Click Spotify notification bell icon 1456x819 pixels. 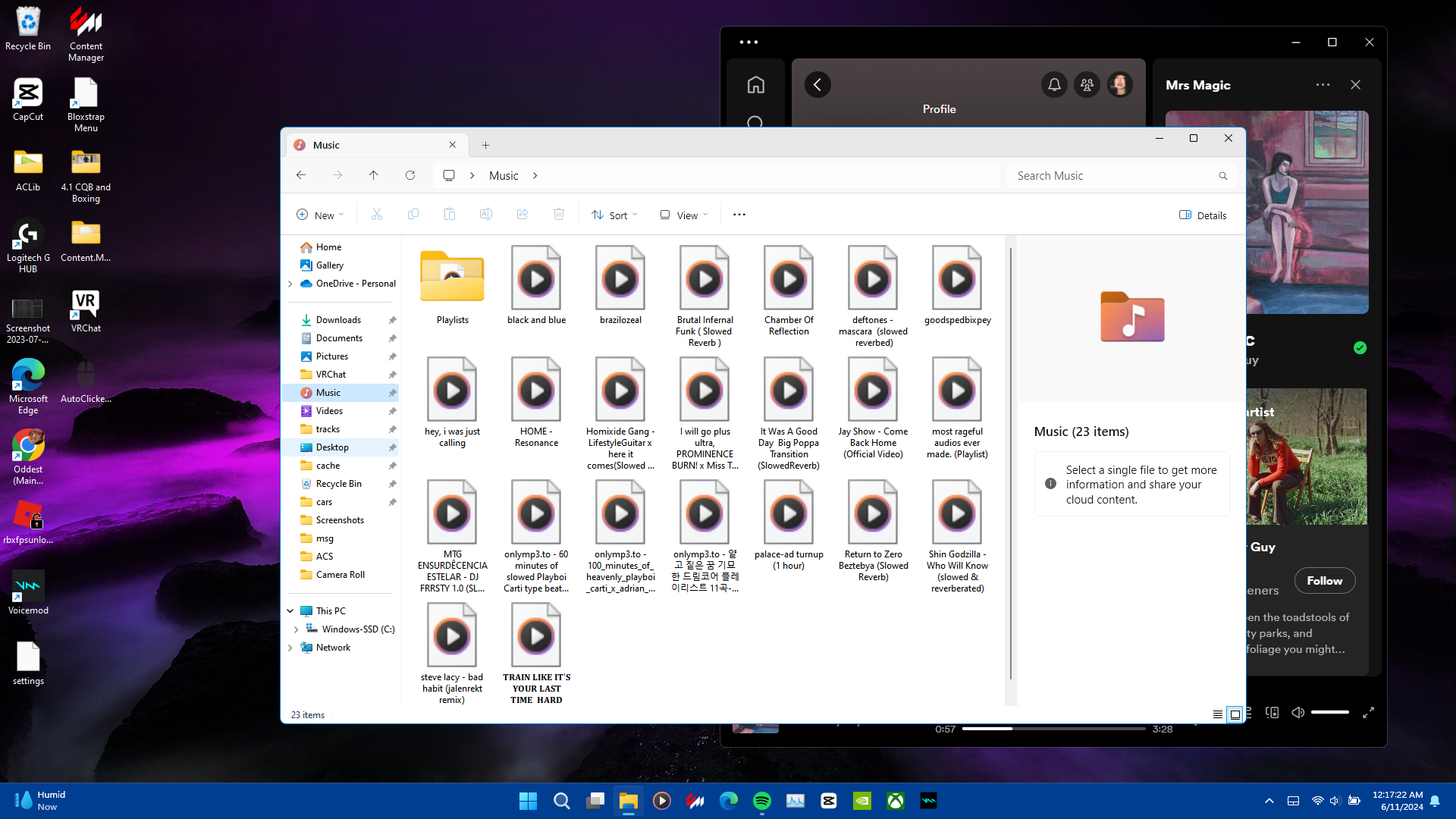tap(1054, 85)
